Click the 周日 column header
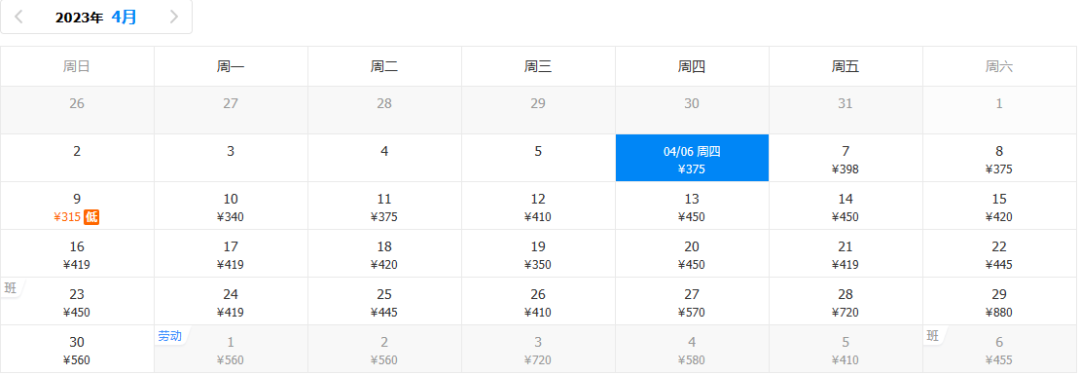 77,67
